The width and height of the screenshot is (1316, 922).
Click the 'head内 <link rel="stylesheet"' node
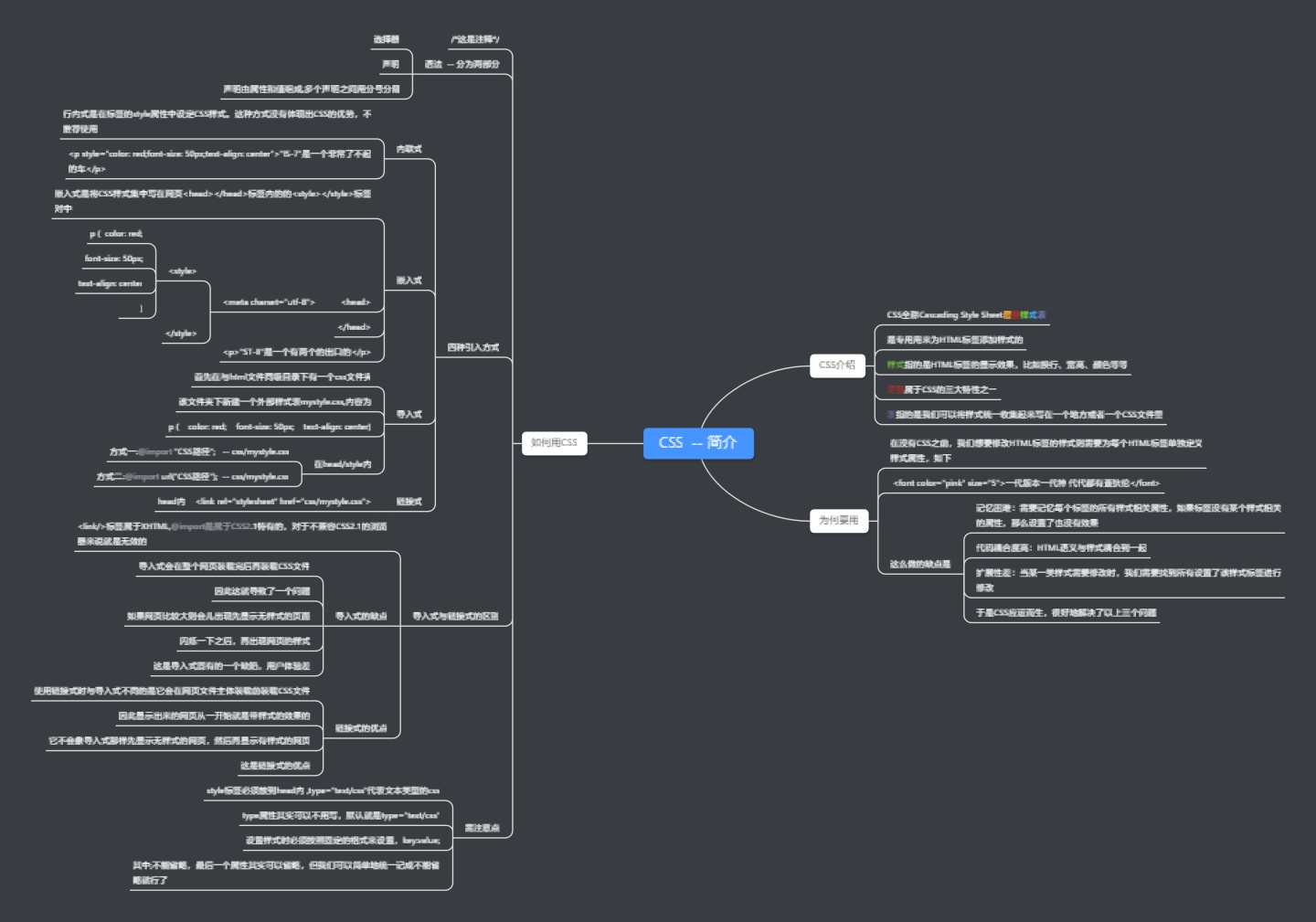[264, 502]
